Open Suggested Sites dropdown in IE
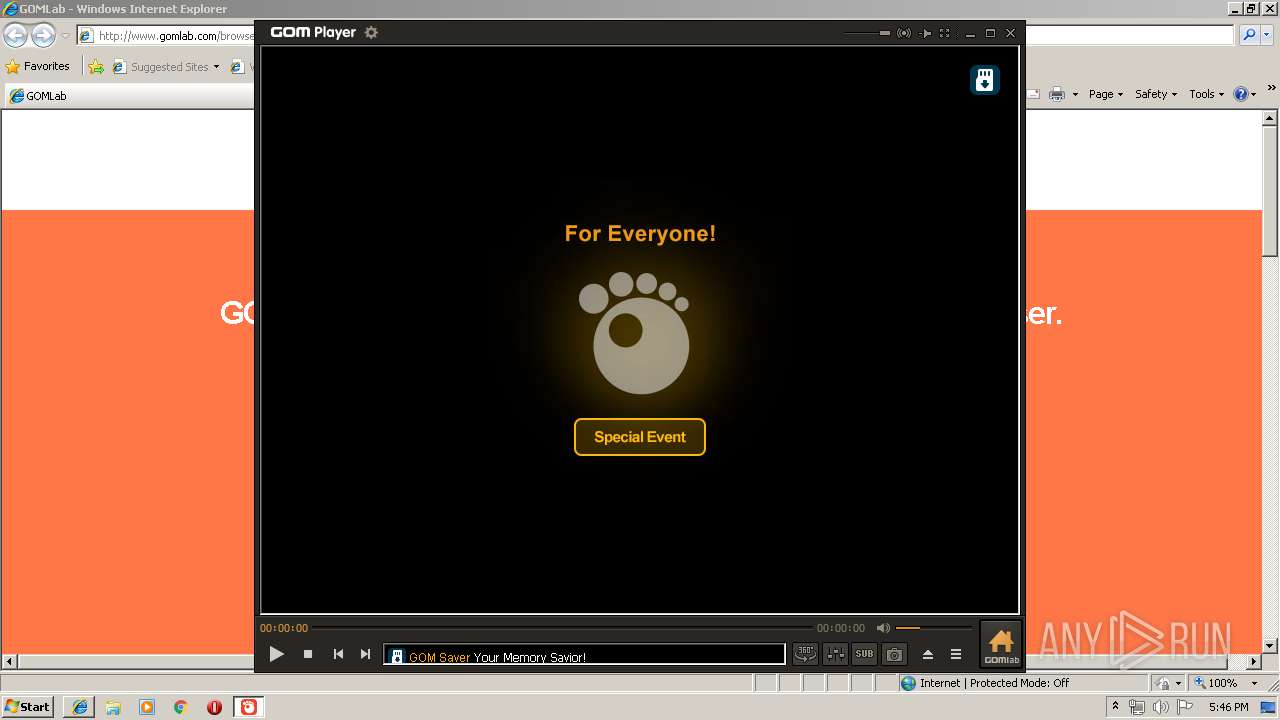 166,67
